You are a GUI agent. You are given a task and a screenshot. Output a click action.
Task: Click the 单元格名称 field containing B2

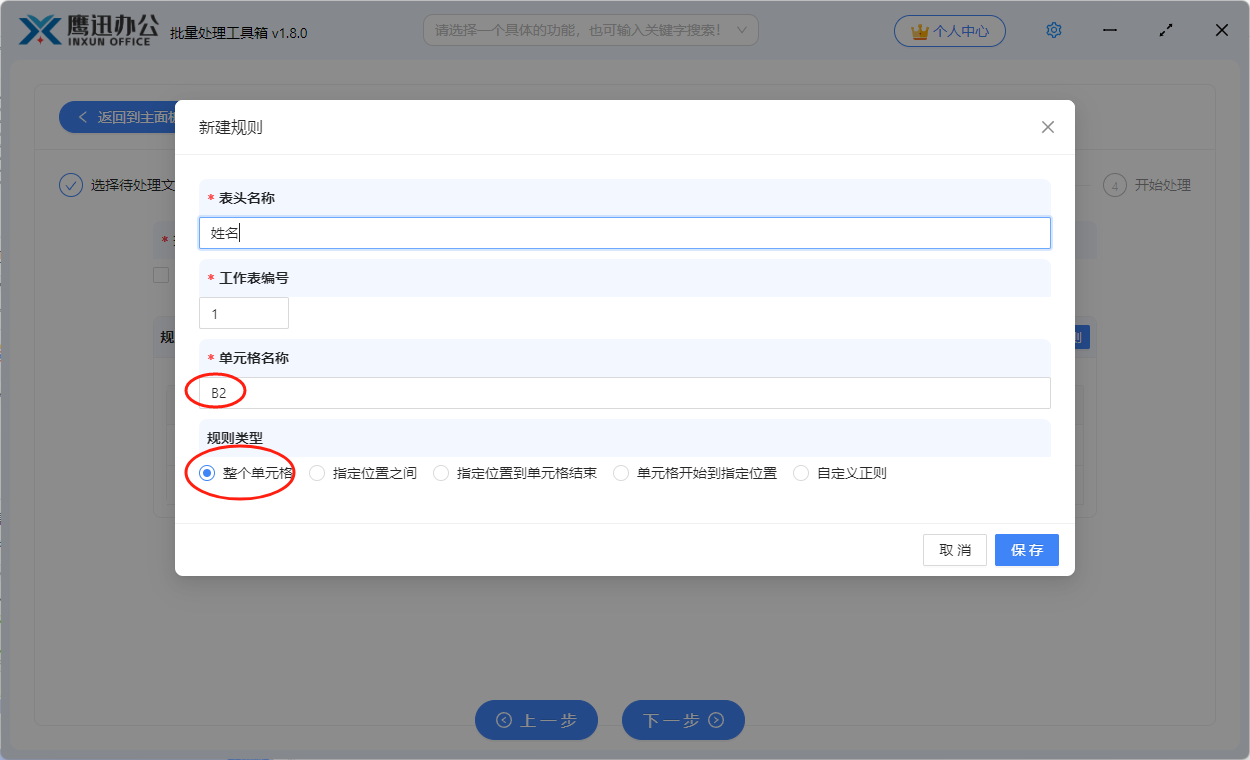click(x=624, y=393)
